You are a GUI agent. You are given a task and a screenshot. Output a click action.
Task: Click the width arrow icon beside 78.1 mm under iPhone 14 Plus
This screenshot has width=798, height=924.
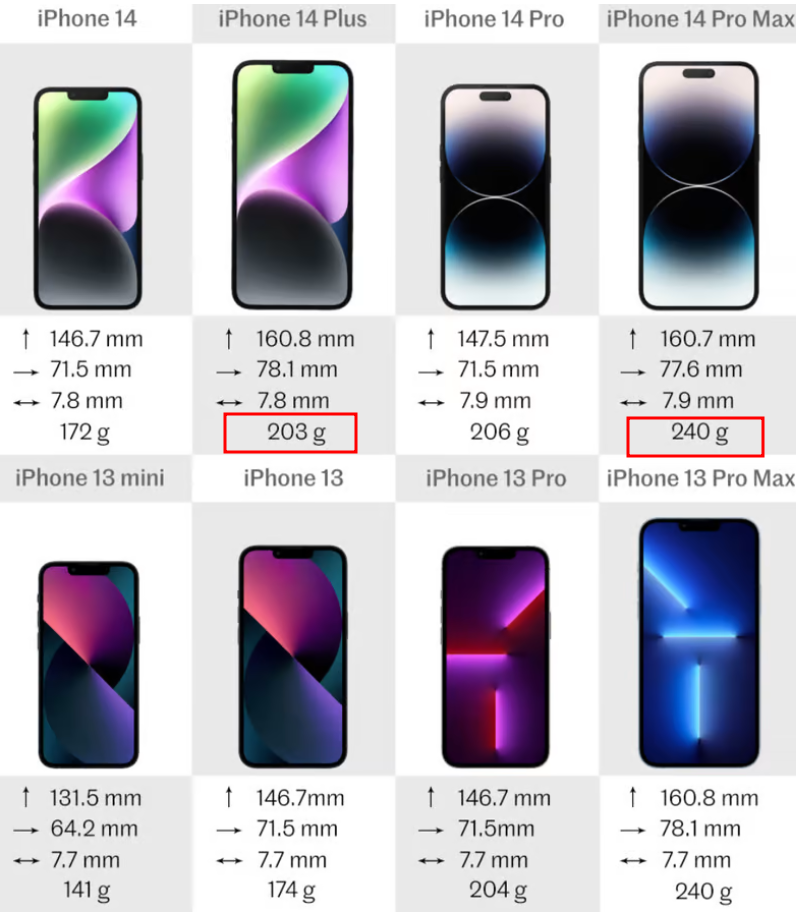pos(229,372)
